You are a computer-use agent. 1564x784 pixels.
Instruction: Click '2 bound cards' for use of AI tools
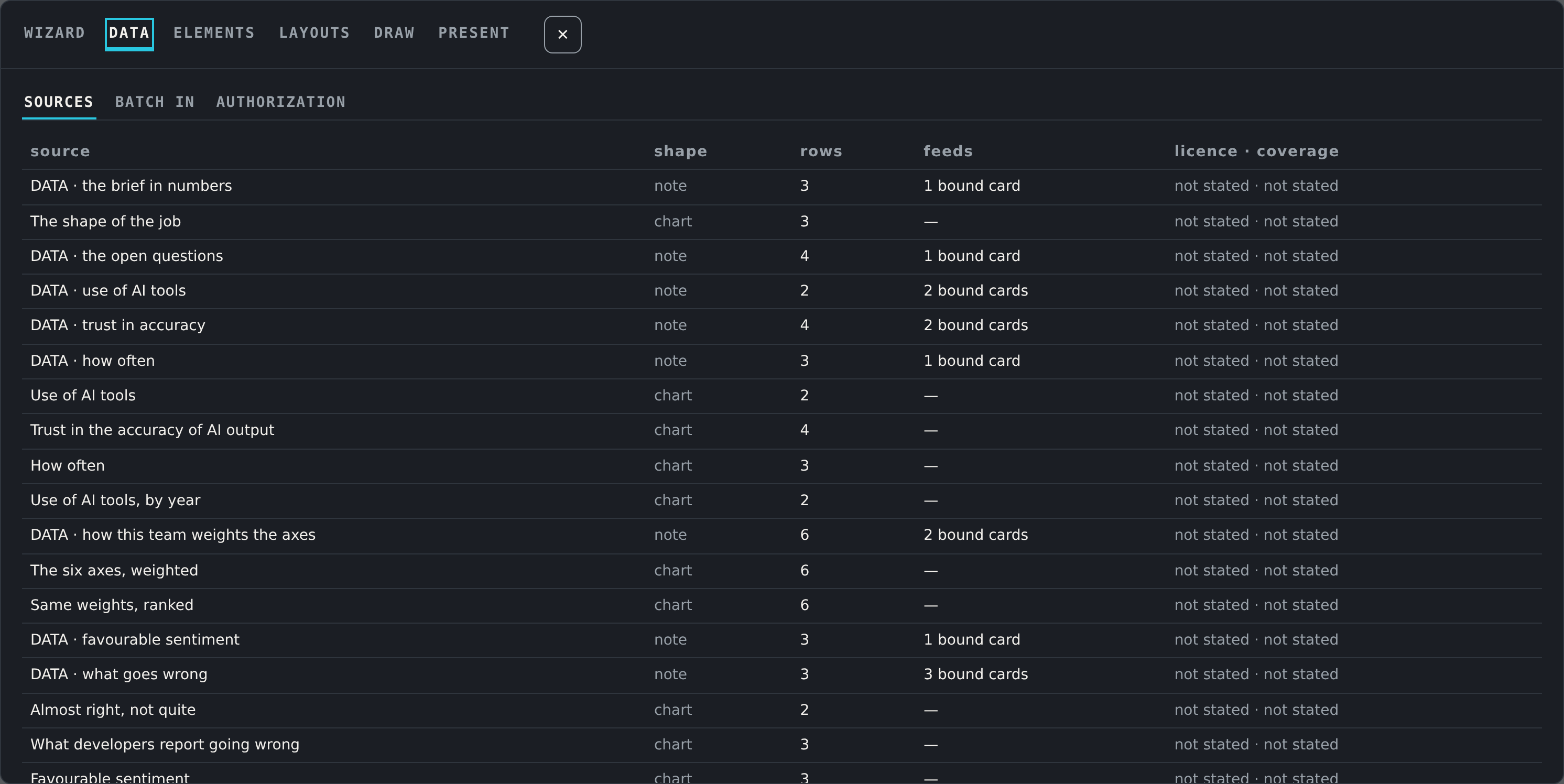pos(976,291)
